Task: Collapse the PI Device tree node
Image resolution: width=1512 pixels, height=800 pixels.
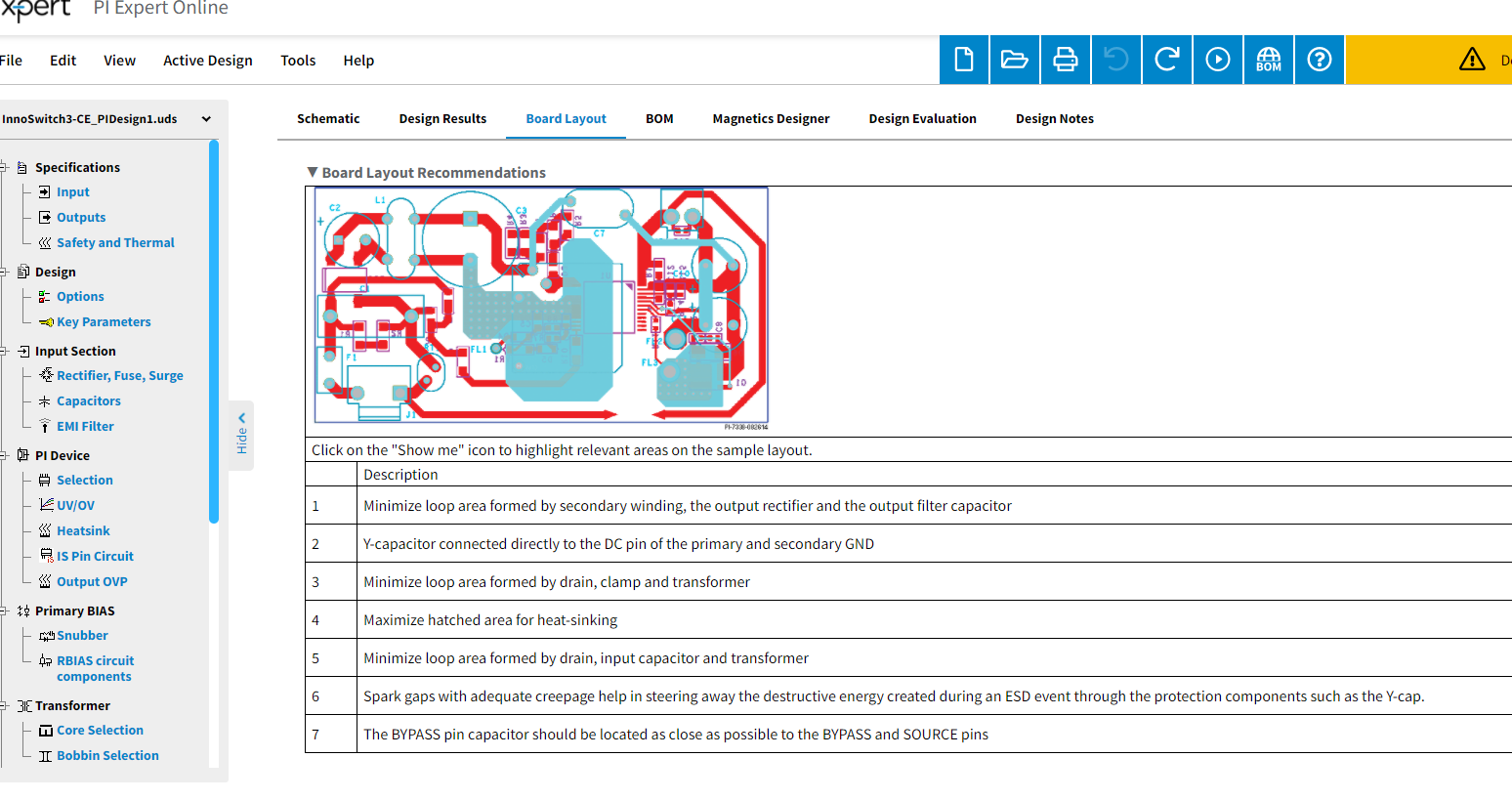Action: tap(4, 456)
